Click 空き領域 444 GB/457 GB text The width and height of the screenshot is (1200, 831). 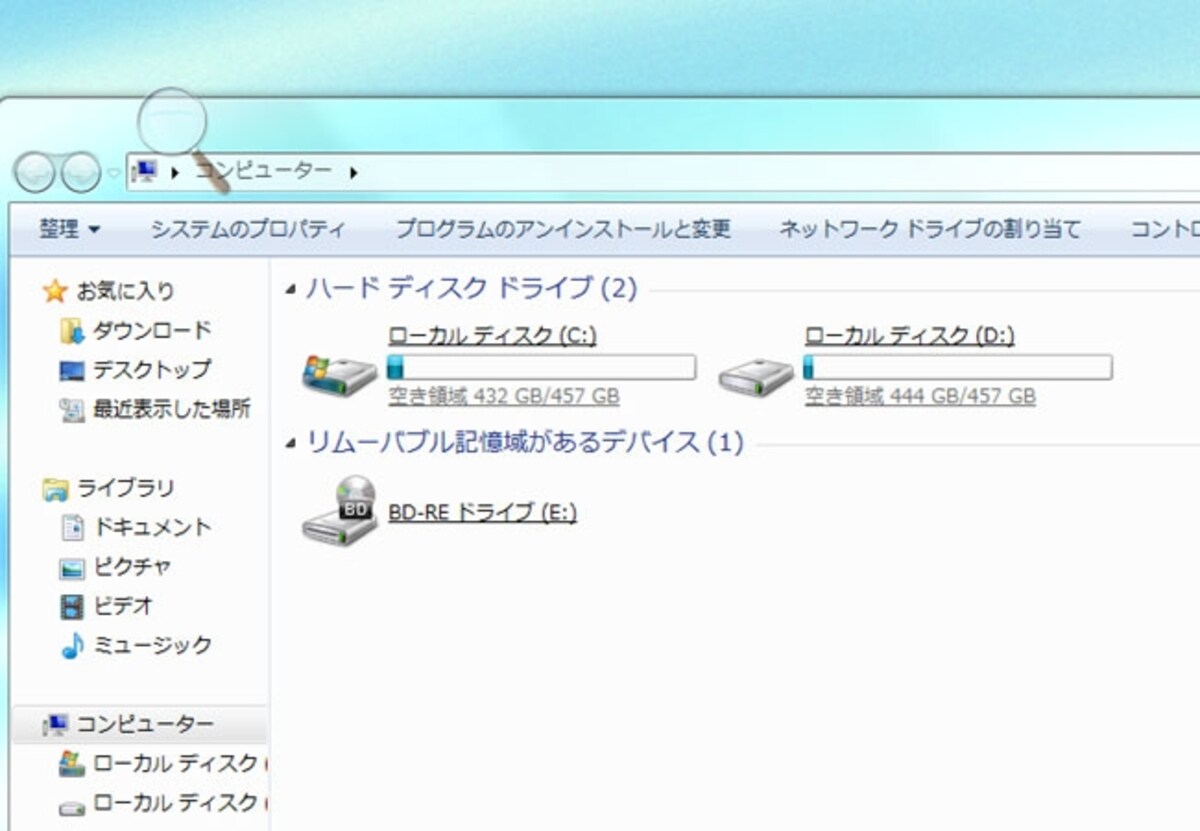[920, 397]
